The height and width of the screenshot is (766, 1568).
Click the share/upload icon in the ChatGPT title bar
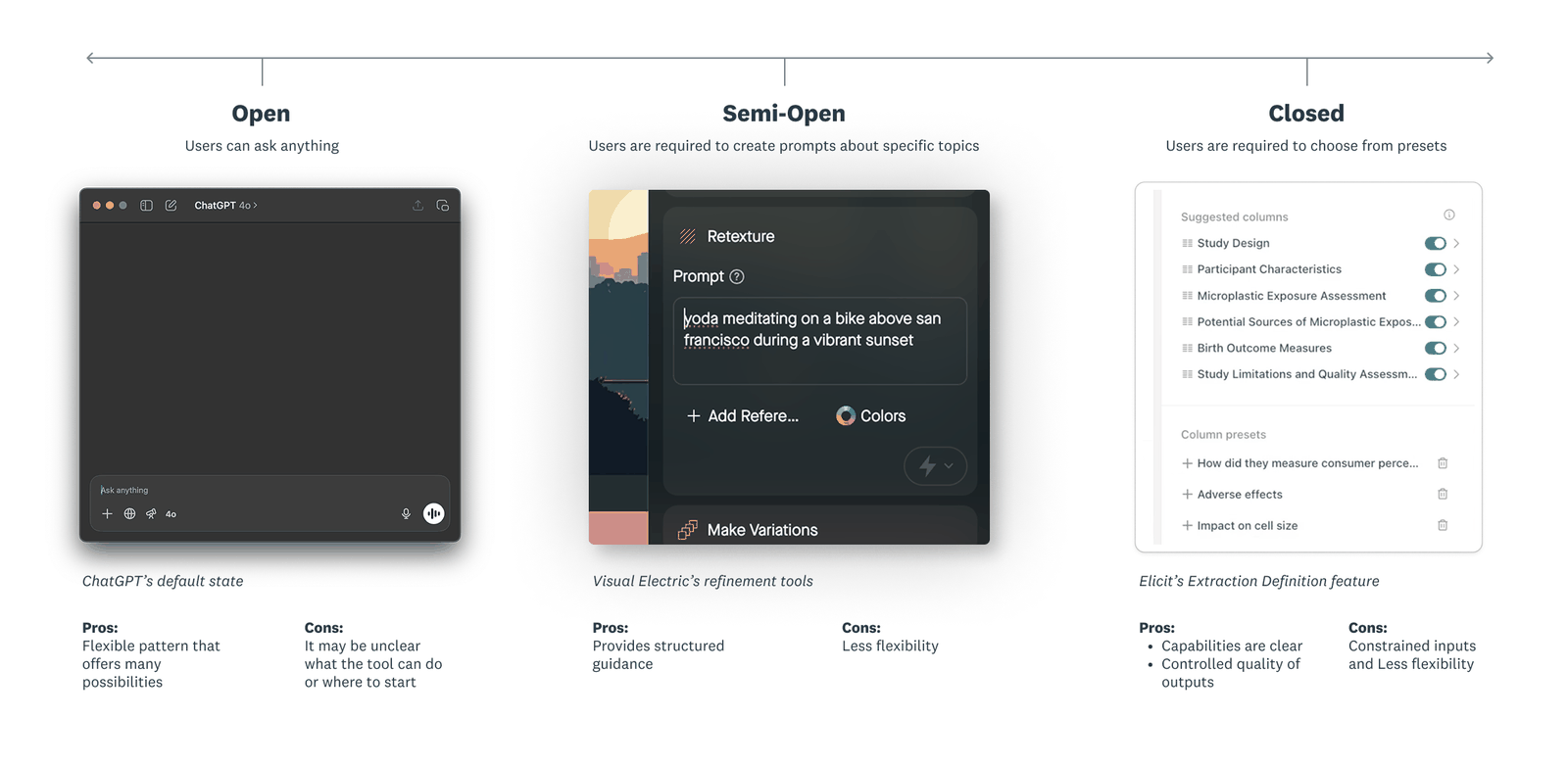(417, 206)
